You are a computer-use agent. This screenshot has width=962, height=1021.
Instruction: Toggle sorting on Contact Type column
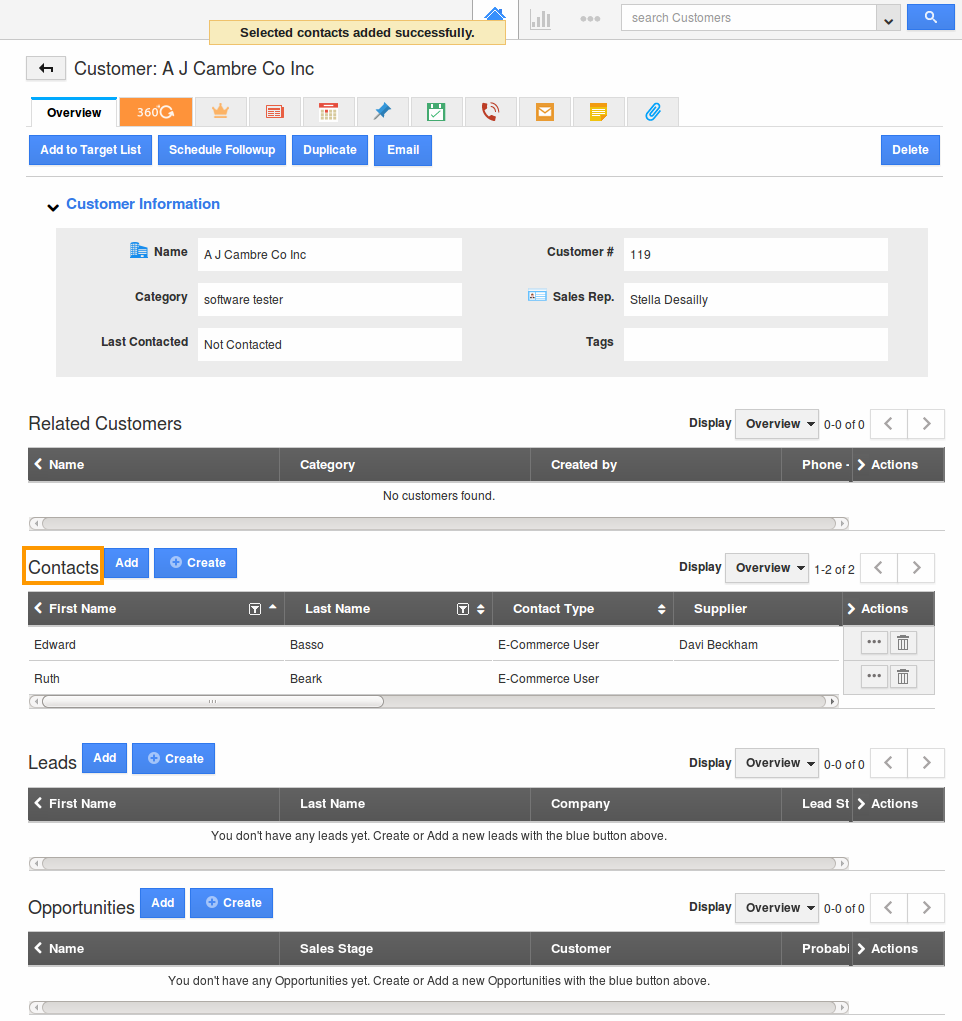tap(660, 608)
